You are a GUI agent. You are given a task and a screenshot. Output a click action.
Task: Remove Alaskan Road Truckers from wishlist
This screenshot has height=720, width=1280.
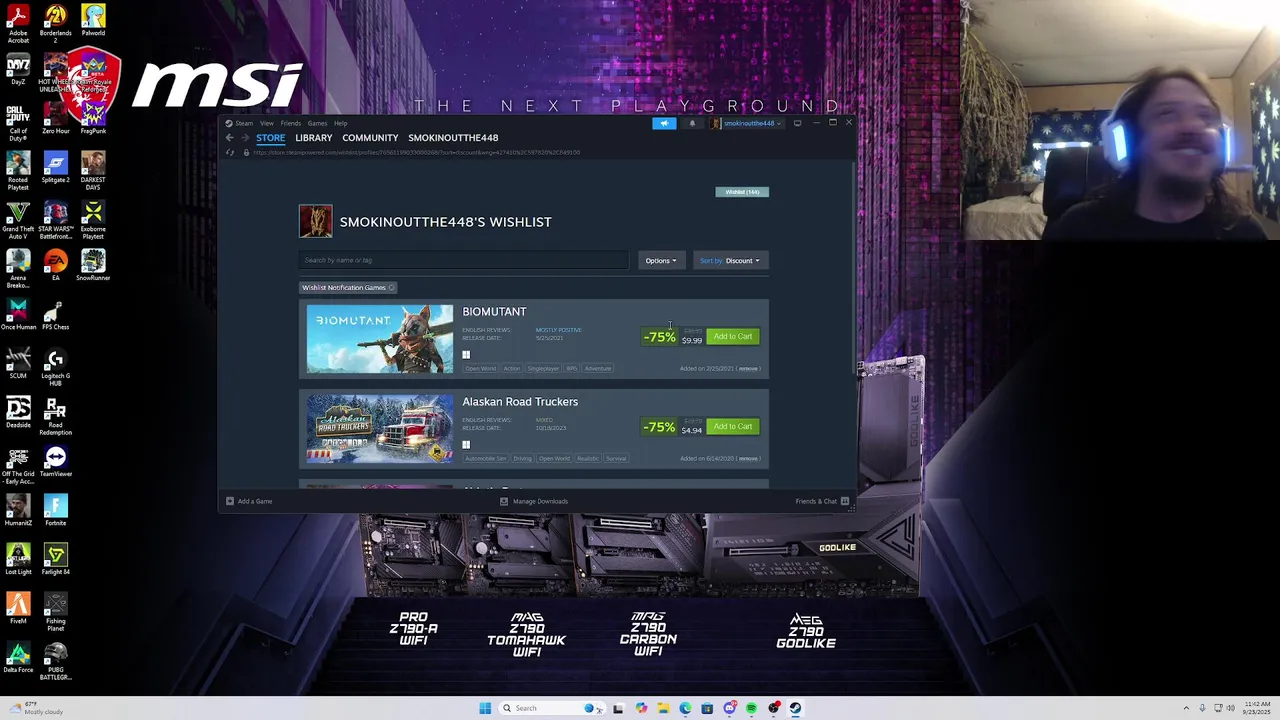click(748, 458)
